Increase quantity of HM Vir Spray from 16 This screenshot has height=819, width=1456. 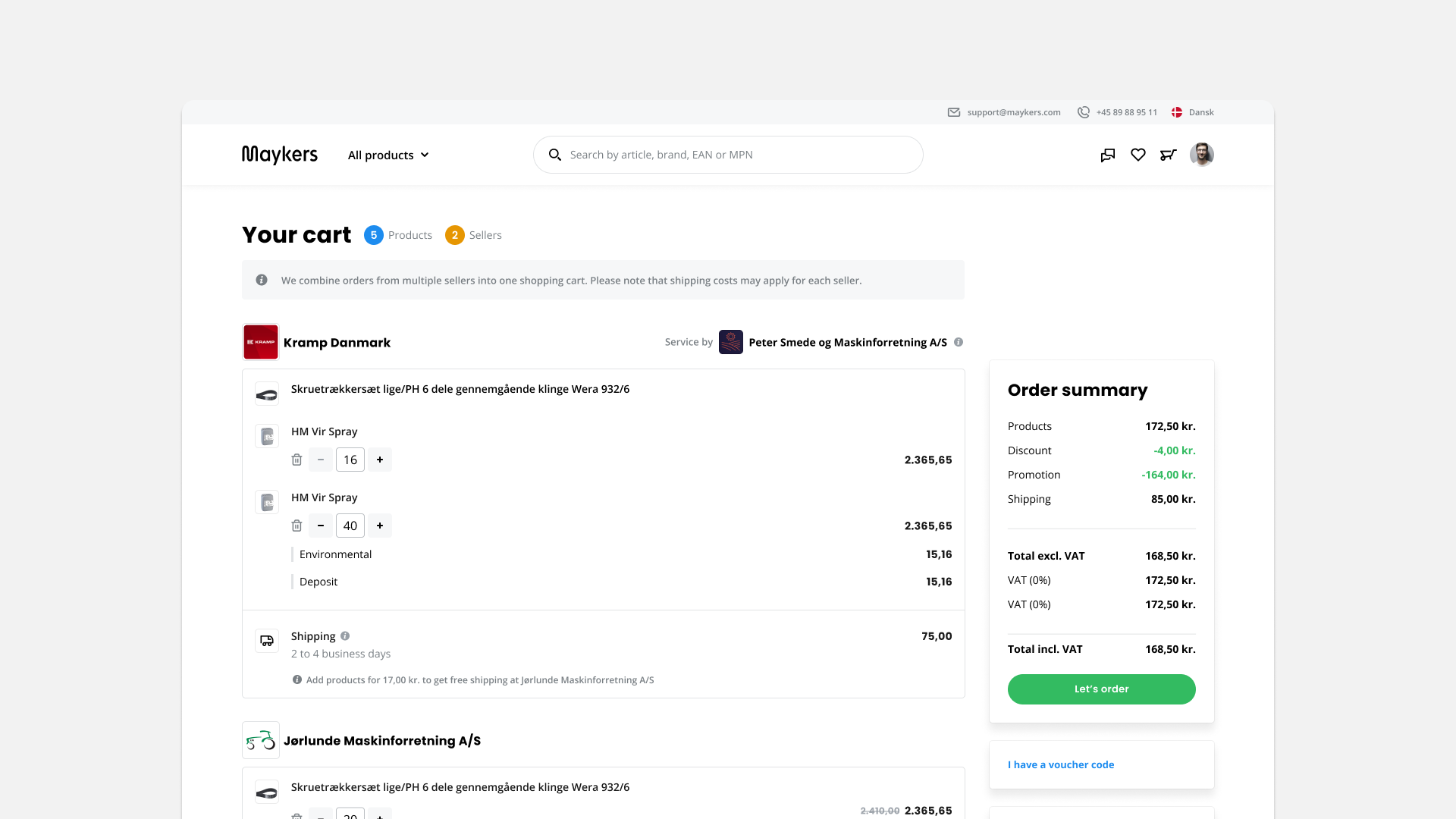coord(380,460)
